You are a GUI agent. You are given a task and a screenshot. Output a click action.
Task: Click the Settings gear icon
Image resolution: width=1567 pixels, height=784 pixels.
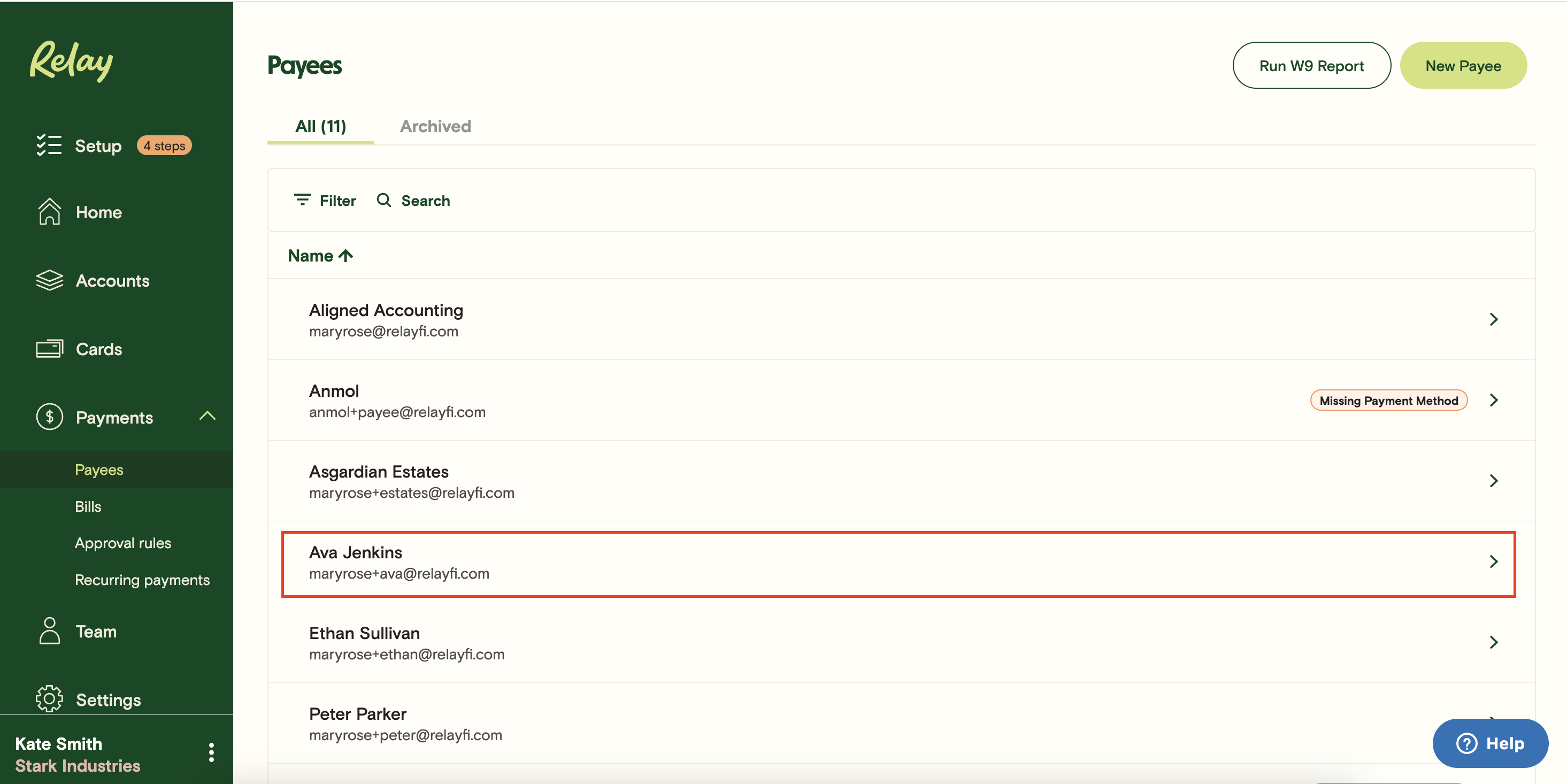pyautogui.click(x=49, y=699)
